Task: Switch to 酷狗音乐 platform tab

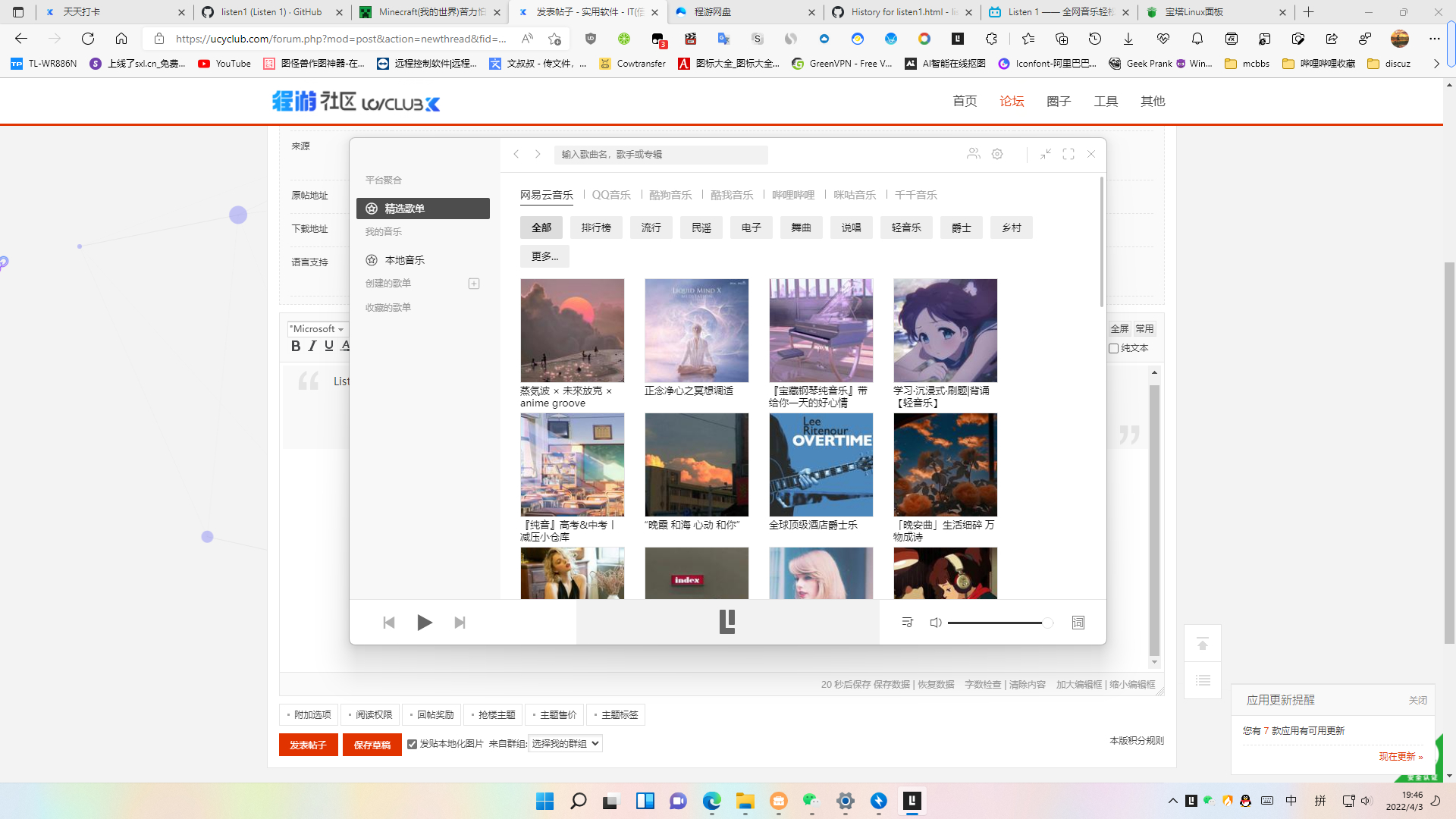Action: click(x=670, y=195)
